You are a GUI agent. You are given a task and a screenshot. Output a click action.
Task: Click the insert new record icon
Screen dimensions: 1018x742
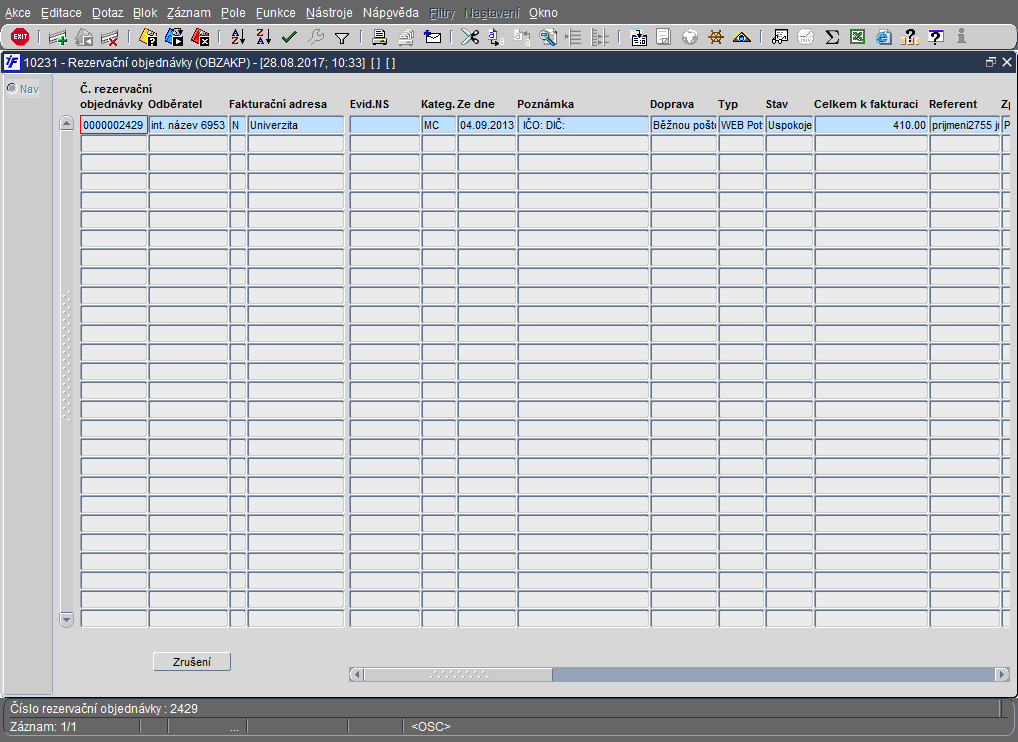(58, 38)
